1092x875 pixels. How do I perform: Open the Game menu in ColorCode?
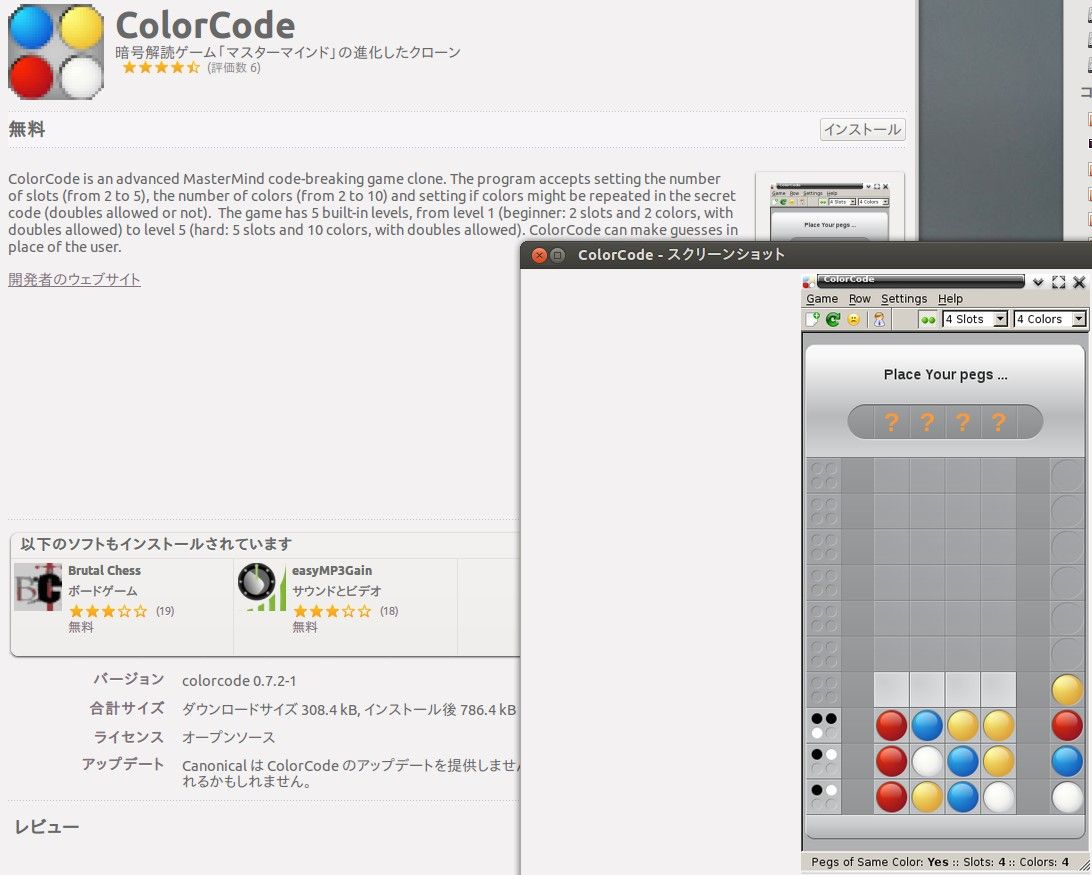(x=822, y=299)
